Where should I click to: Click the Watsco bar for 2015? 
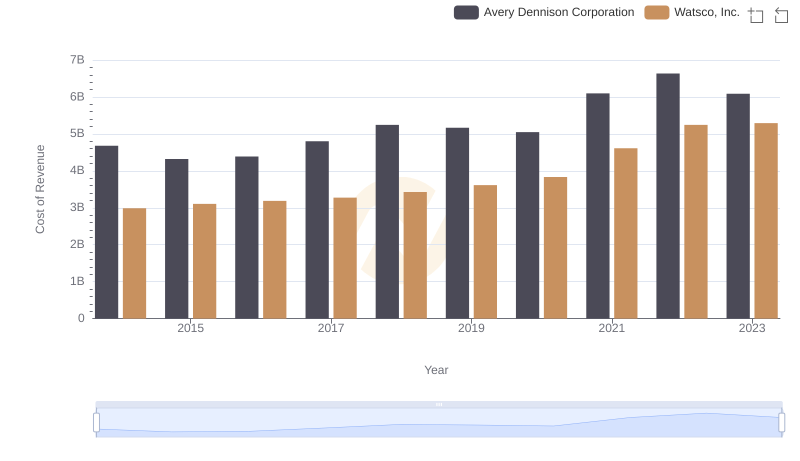(205, 261)
